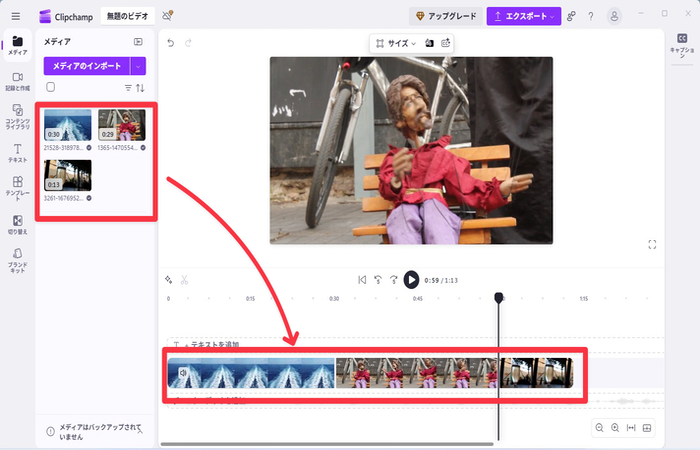Open the hamburger main menu
The width and height of the screenshot is (700, 450).
[x=16, y=16]
